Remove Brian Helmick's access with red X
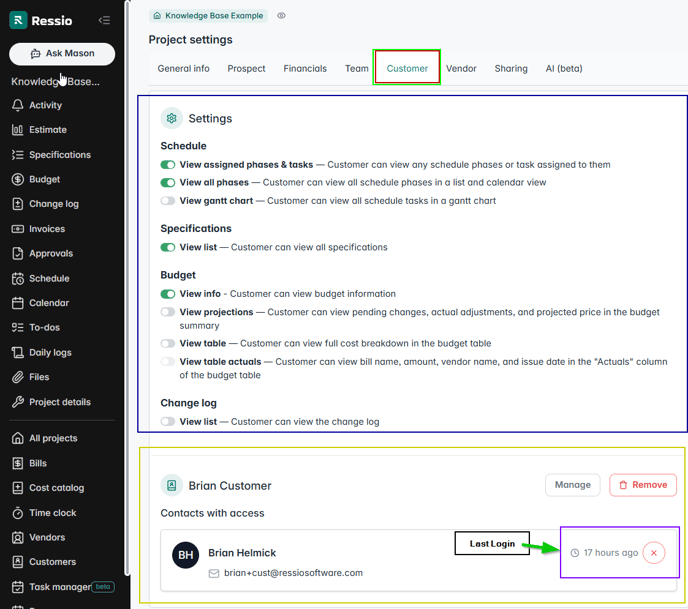Screen dimensions: 688x609 (653, 552)
